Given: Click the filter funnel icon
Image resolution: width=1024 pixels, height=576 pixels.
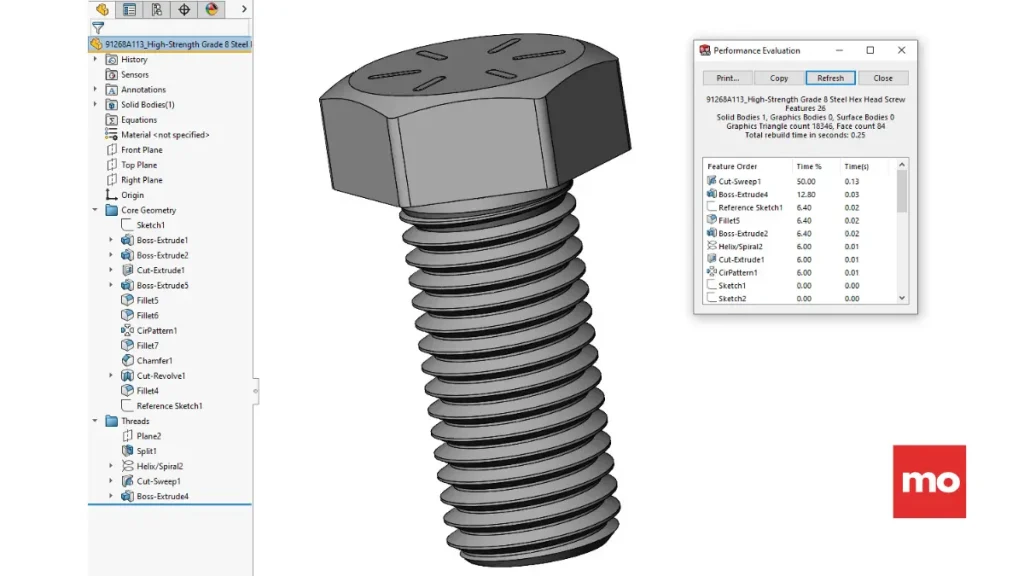Looking at the screenshot, I should (x=98, y=27).
